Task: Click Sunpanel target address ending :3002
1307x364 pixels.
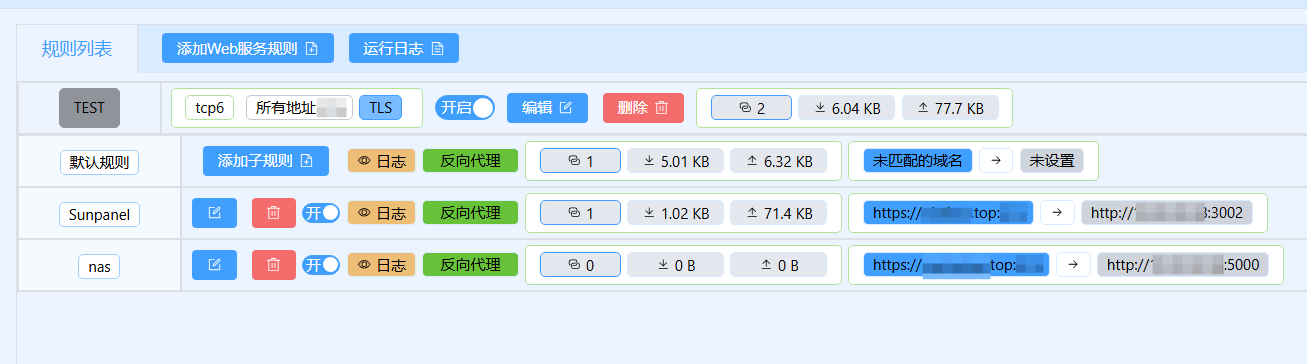Action: coord(1167,213)
